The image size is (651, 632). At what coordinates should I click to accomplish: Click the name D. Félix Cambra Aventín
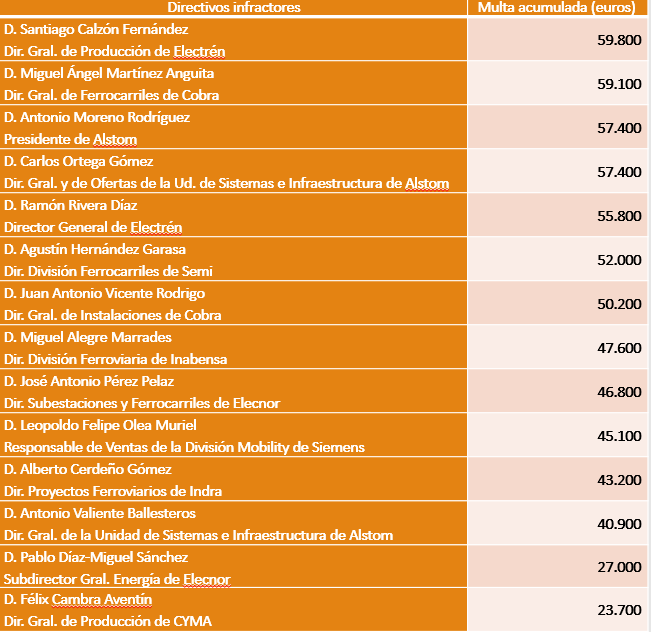tap(78, 600)
